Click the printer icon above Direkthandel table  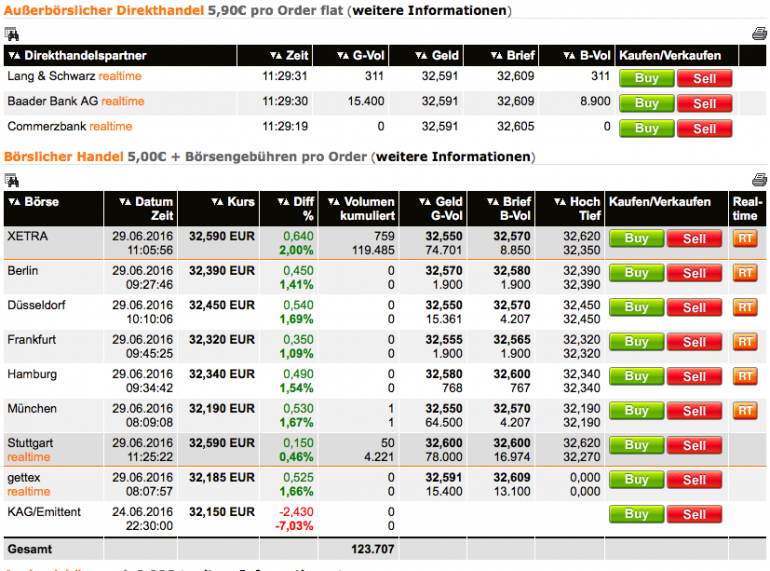[759, 34]
